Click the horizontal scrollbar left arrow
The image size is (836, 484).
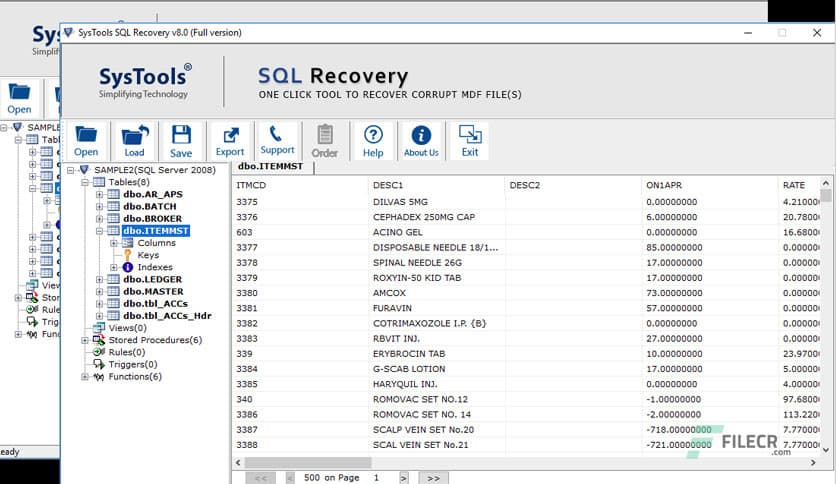tap(238, 463)
